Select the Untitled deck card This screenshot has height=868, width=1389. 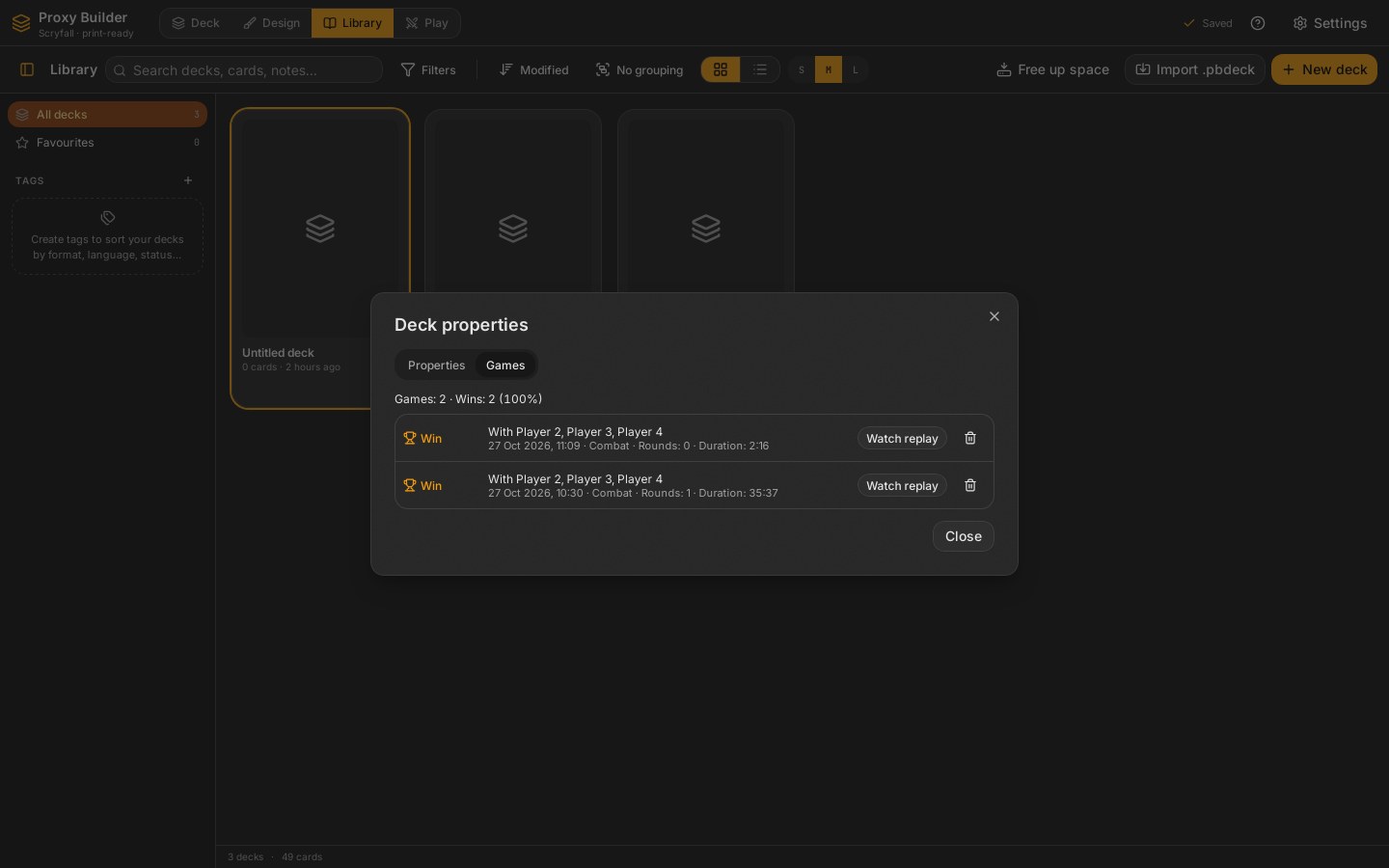click(320, 258)
